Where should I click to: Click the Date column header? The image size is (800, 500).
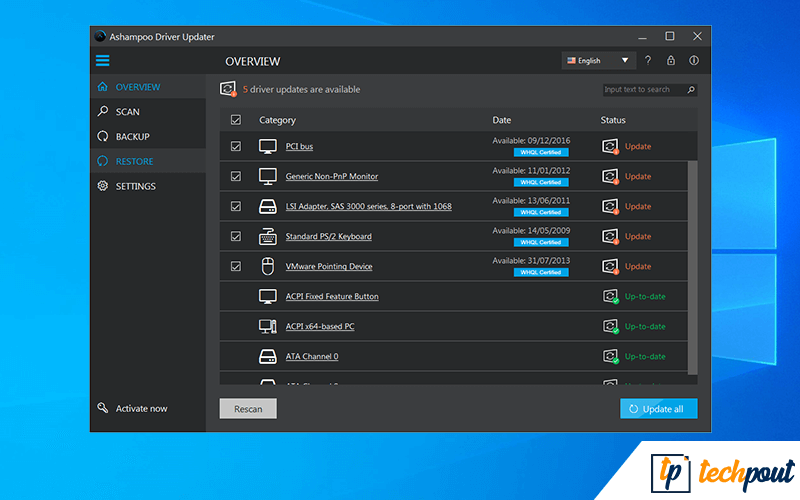point(502,120)
